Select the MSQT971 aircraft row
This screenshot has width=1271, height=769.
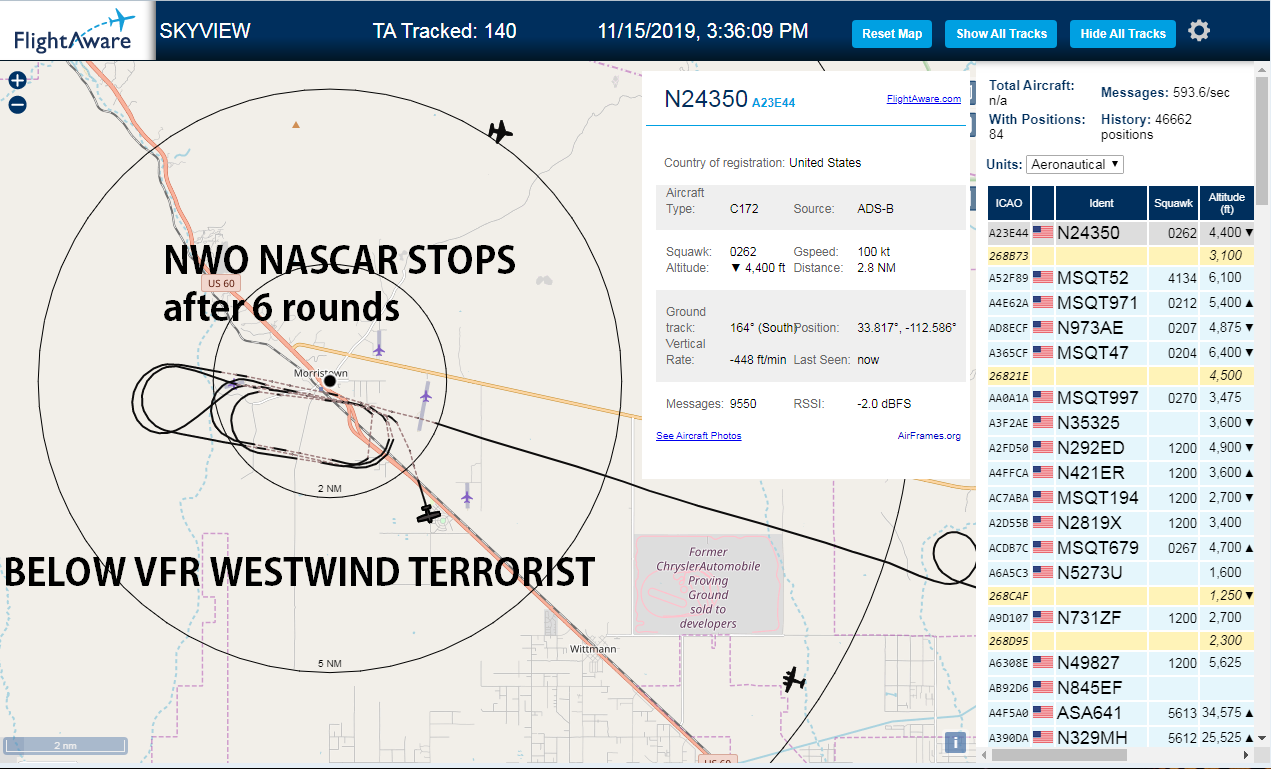[x=1121, y=302]
